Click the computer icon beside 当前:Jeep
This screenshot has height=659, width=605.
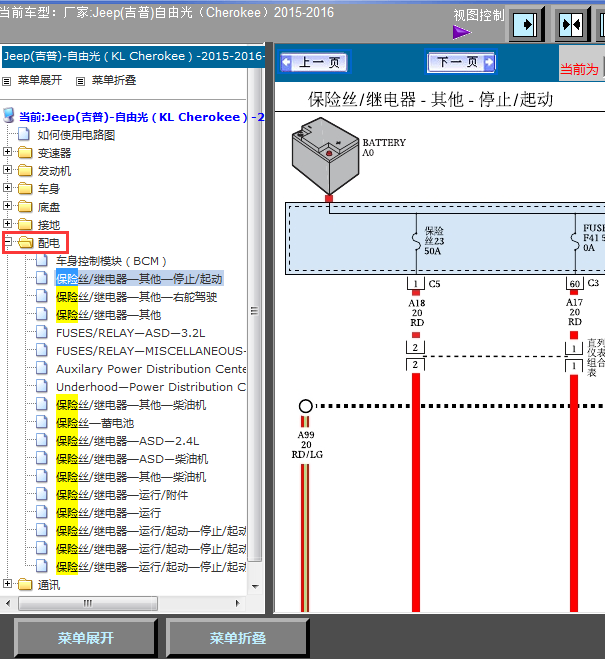point(8,116)
